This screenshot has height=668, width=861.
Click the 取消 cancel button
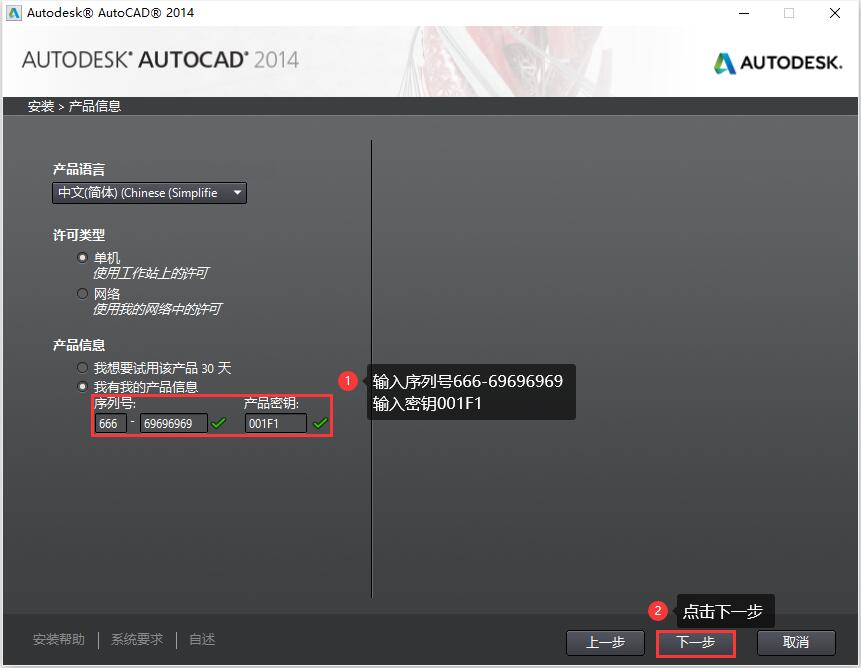click(x=796, y=643)
